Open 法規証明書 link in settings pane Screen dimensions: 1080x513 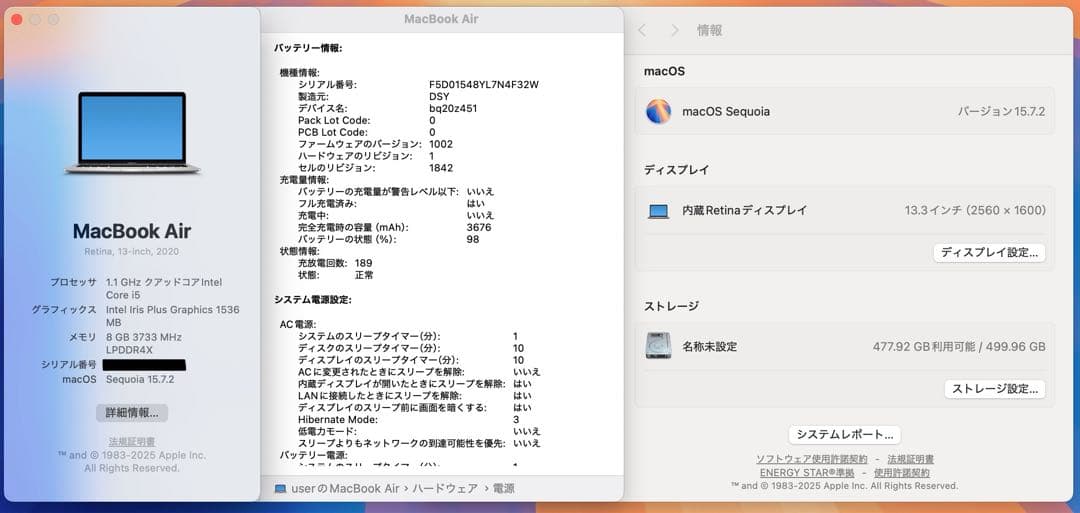coord(911,459)
